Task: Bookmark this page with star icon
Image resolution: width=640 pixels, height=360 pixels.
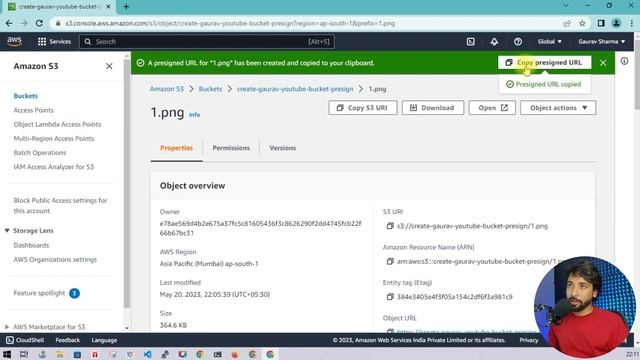Action: [x=582, y=23]
